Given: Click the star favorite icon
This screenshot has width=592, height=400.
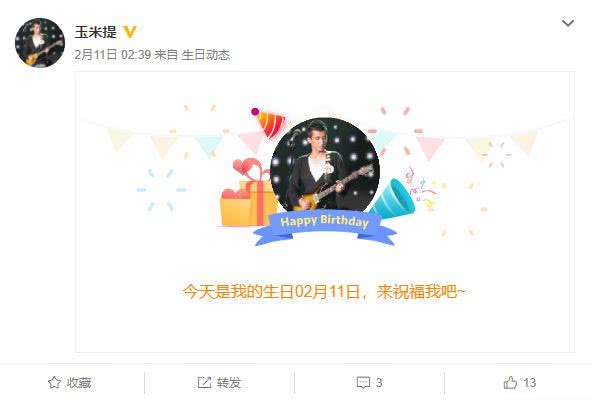Looking at the screenshot, I should (x=54, y=383).
